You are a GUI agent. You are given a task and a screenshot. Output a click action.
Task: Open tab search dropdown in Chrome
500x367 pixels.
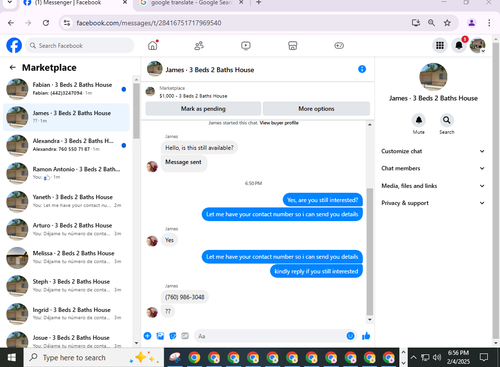click(x=10, y=3)
